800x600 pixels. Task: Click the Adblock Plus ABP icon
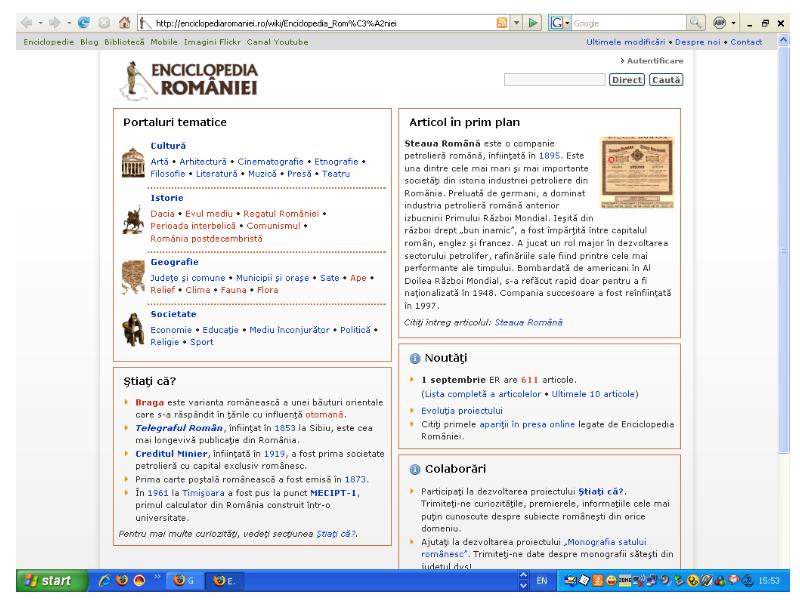click(719, 23)
